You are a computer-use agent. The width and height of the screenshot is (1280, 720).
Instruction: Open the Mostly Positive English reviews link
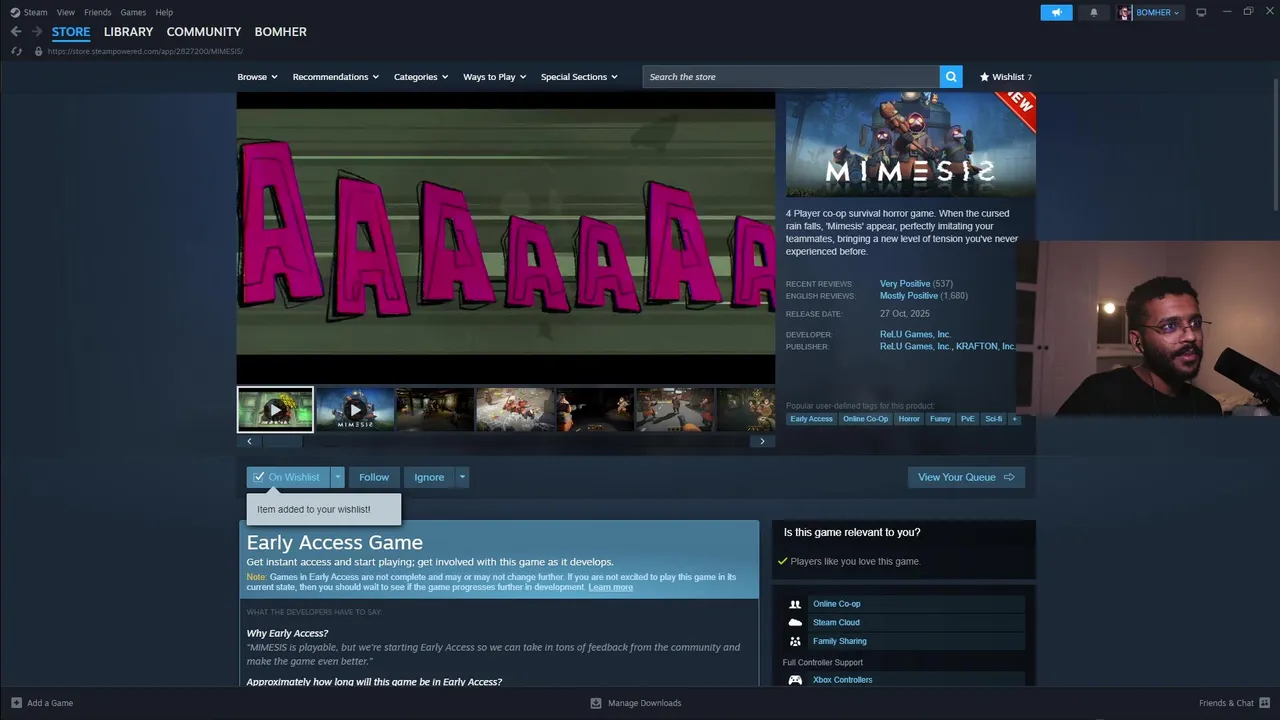pos(909,296)
